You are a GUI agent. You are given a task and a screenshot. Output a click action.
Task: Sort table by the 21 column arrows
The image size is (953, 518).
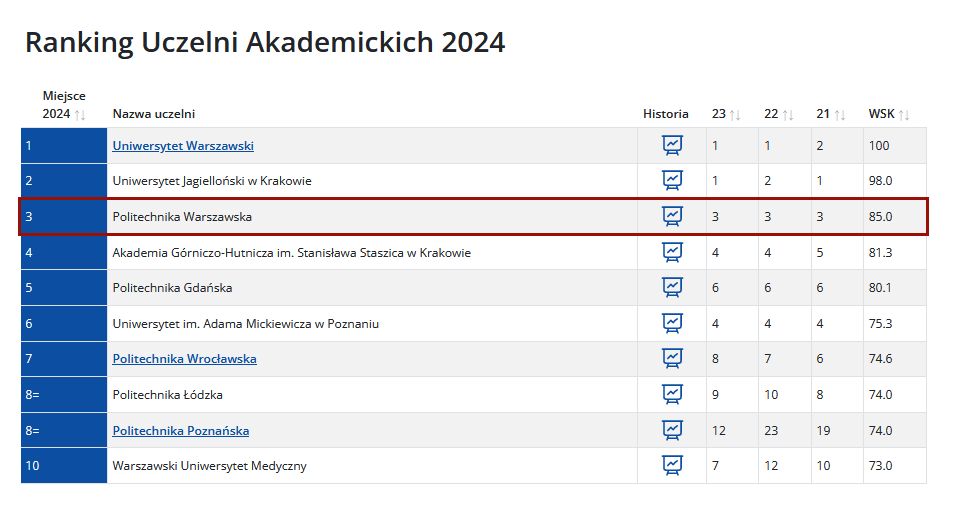point(840,114)
